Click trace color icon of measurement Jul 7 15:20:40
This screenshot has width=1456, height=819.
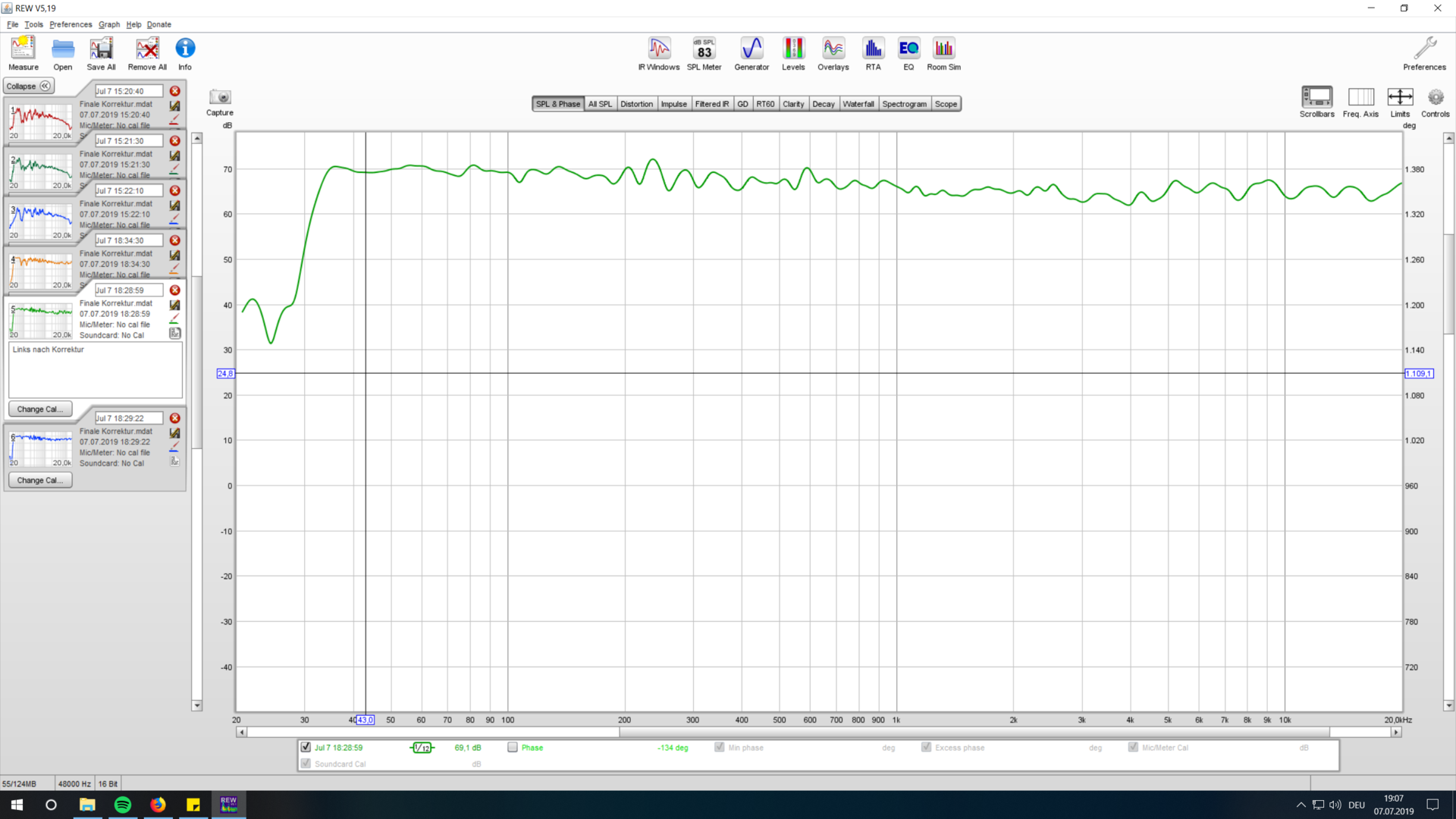click(x=174, y=120)
